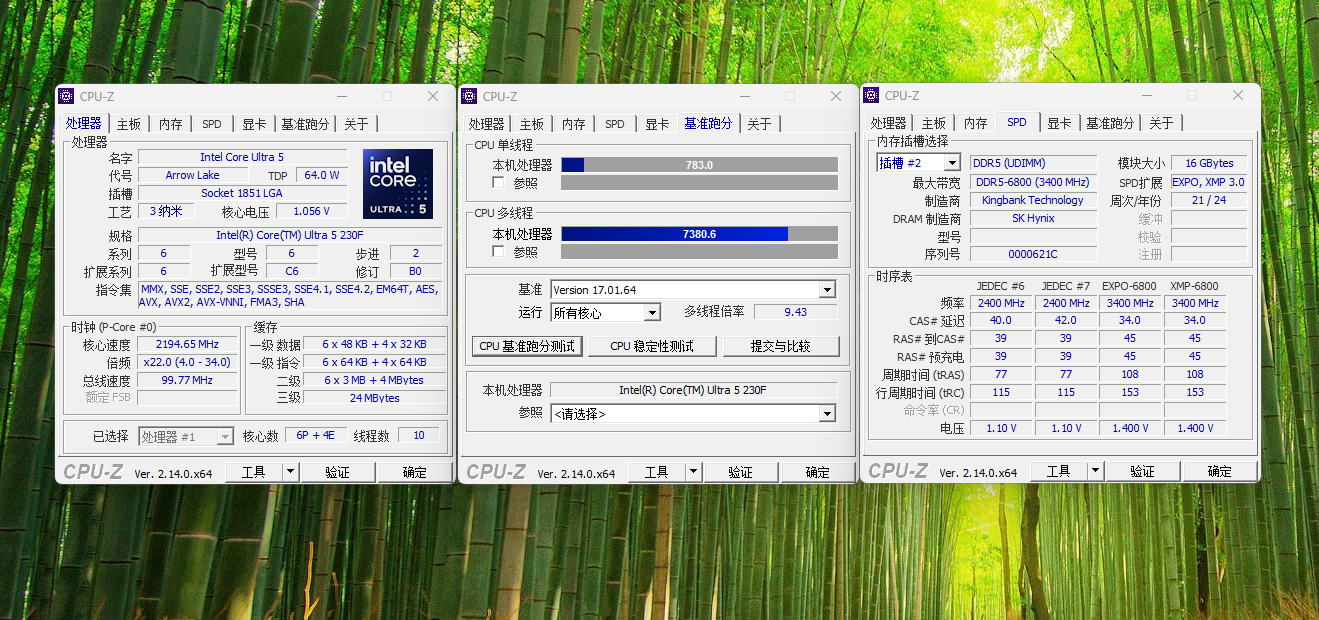
Task: Click 确定 button in right window
Action: click(1219, 471)
